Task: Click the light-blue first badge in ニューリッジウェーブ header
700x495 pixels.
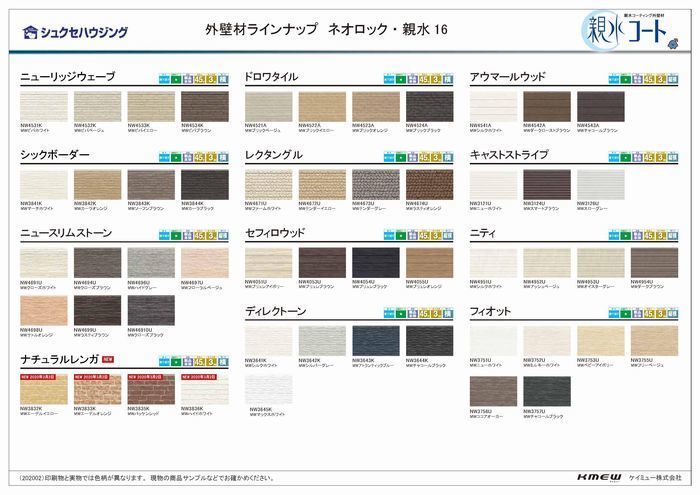Action: pos(164,79)
